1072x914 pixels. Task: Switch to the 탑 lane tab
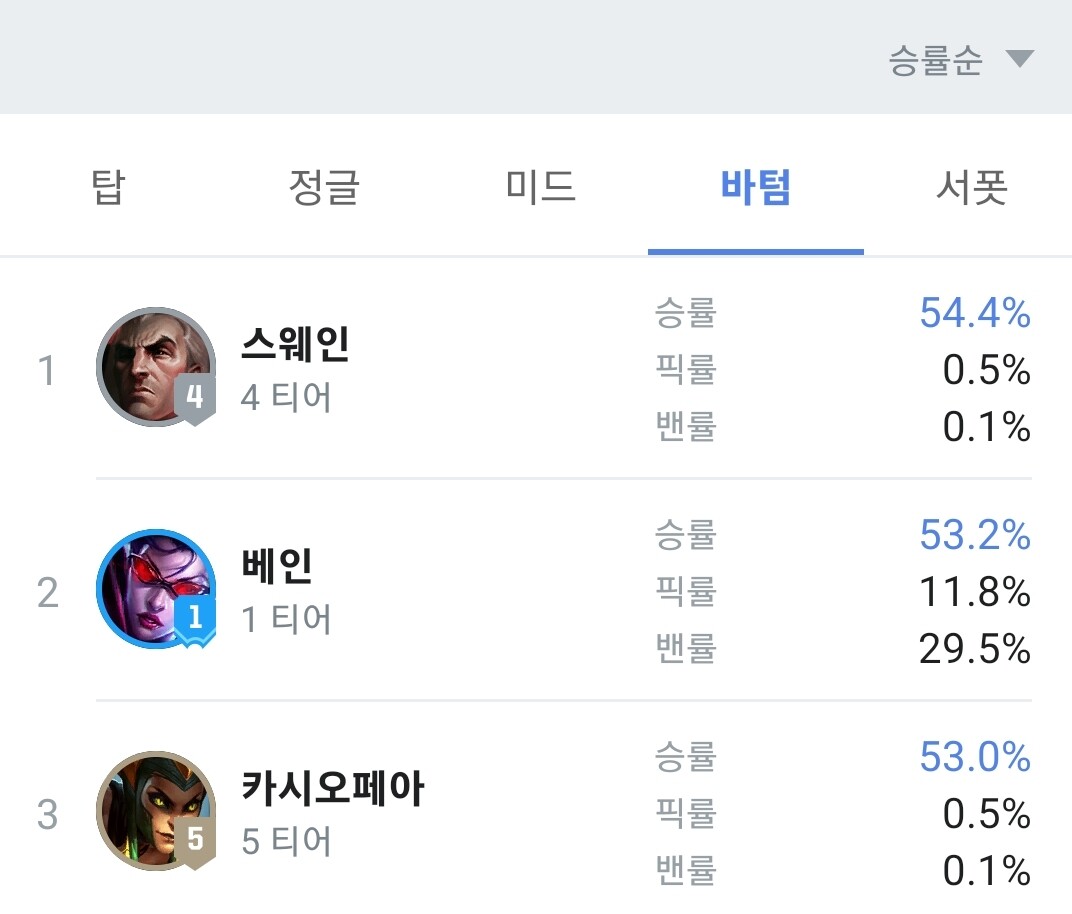click(108, 187)
